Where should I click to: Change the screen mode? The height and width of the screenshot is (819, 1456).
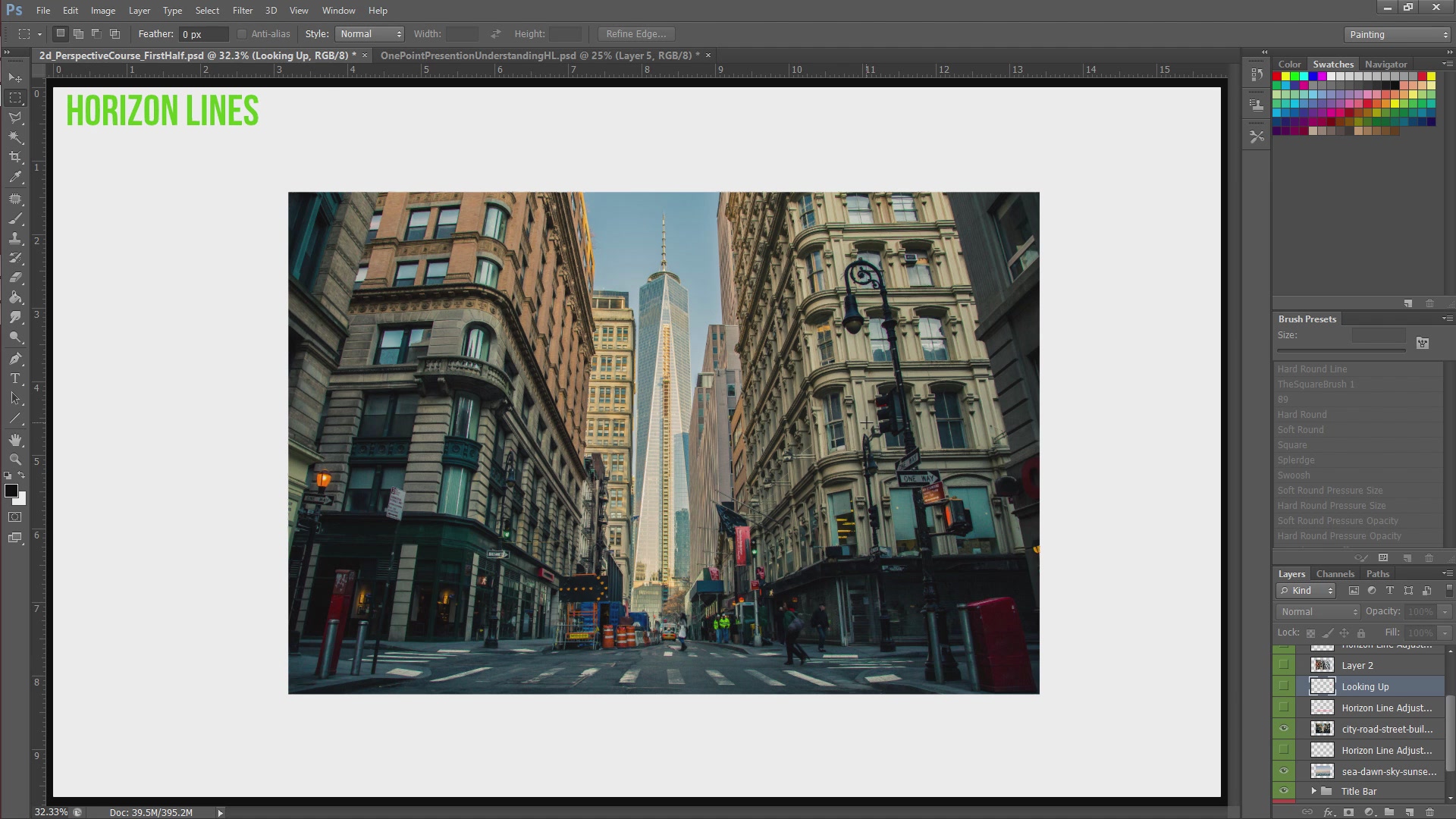15,538
